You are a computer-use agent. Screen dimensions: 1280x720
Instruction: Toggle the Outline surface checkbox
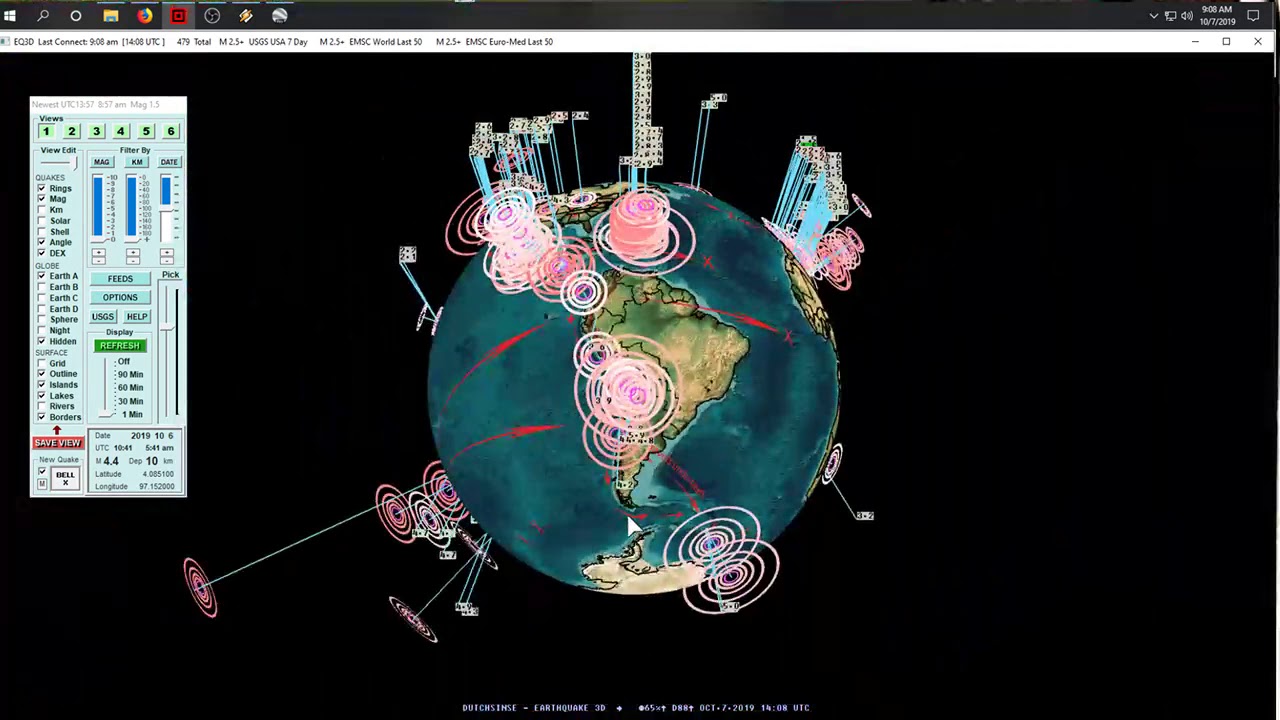coord(42,374)
